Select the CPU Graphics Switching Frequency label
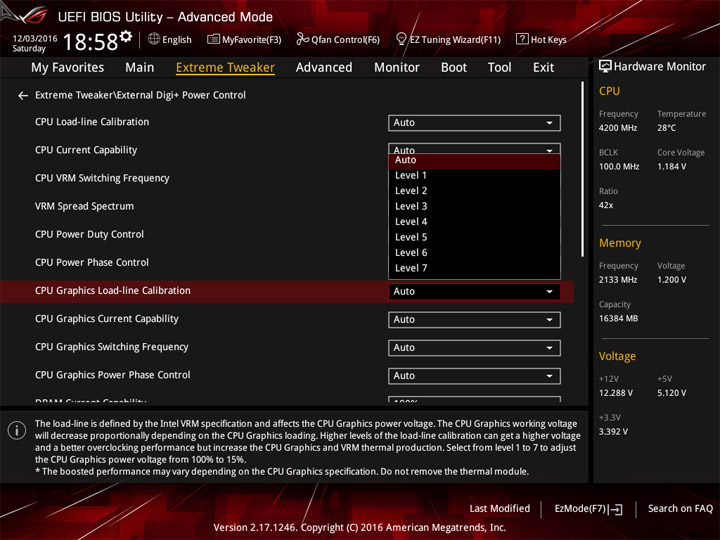Viewport: 720px width, 540px height. tap(112, 347)
